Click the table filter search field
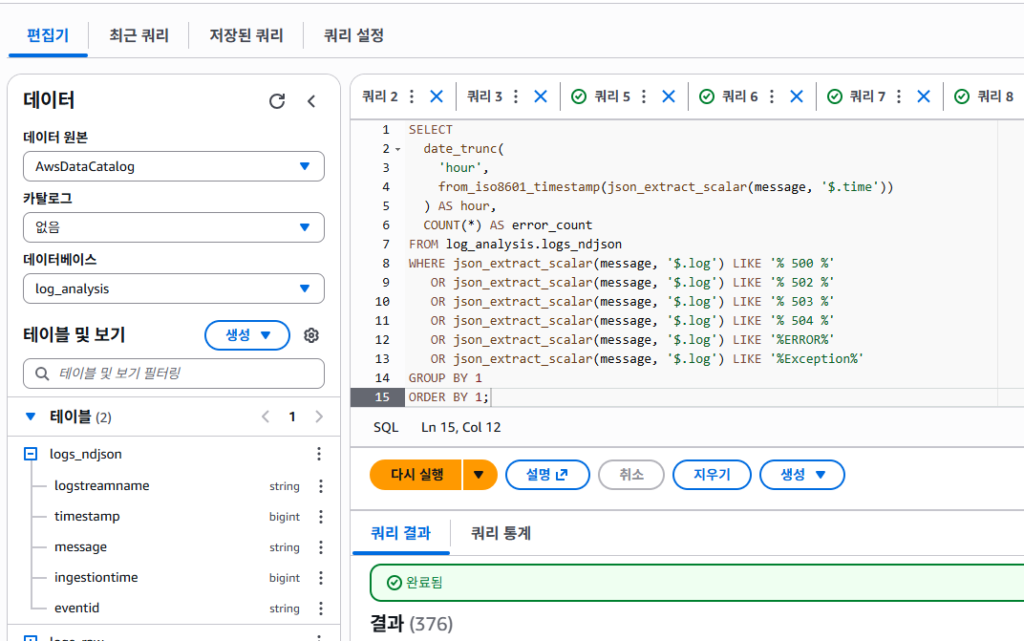Image resolution: width=1024 pixels, height=641 pixels. (x=174, y=373)
